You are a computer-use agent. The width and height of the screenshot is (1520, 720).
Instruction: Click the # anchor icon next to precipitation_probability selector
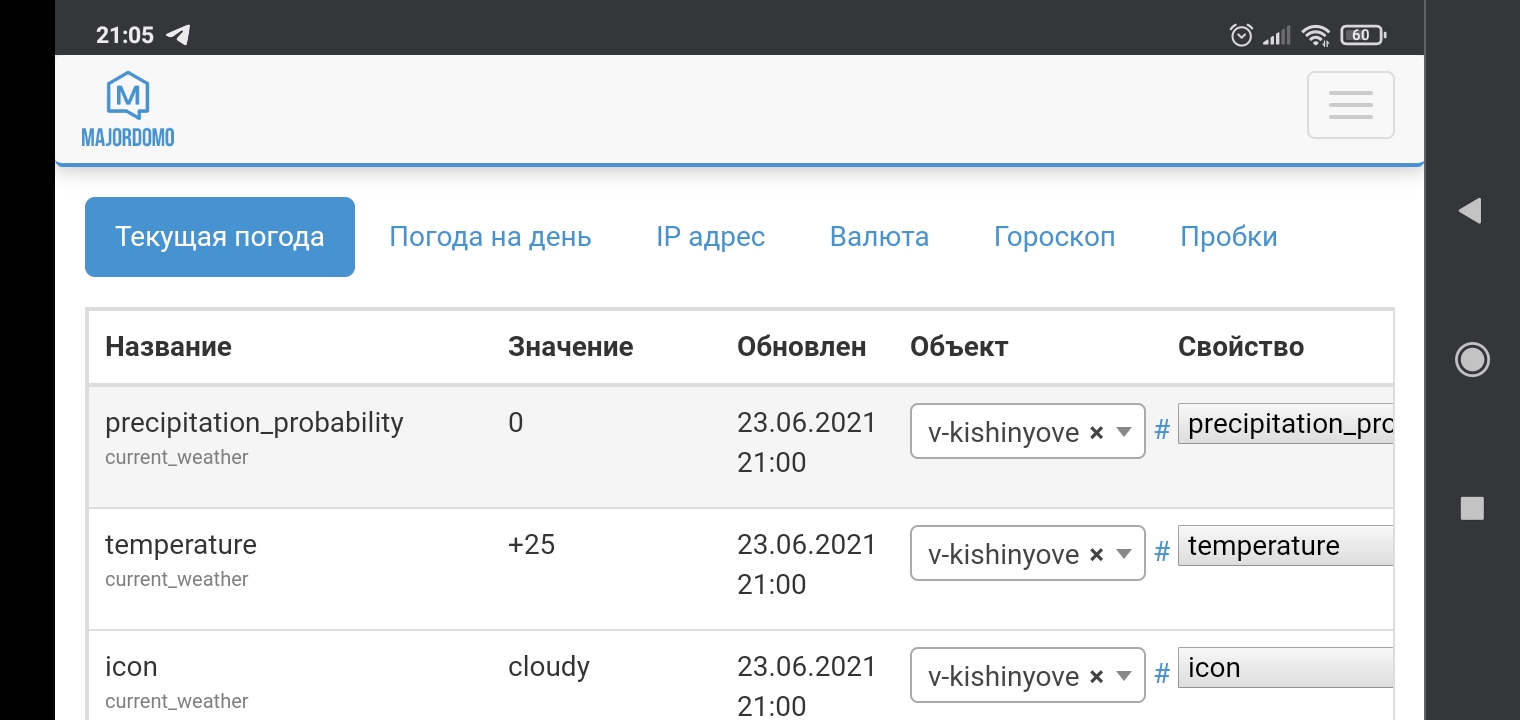coord(1161,430)
